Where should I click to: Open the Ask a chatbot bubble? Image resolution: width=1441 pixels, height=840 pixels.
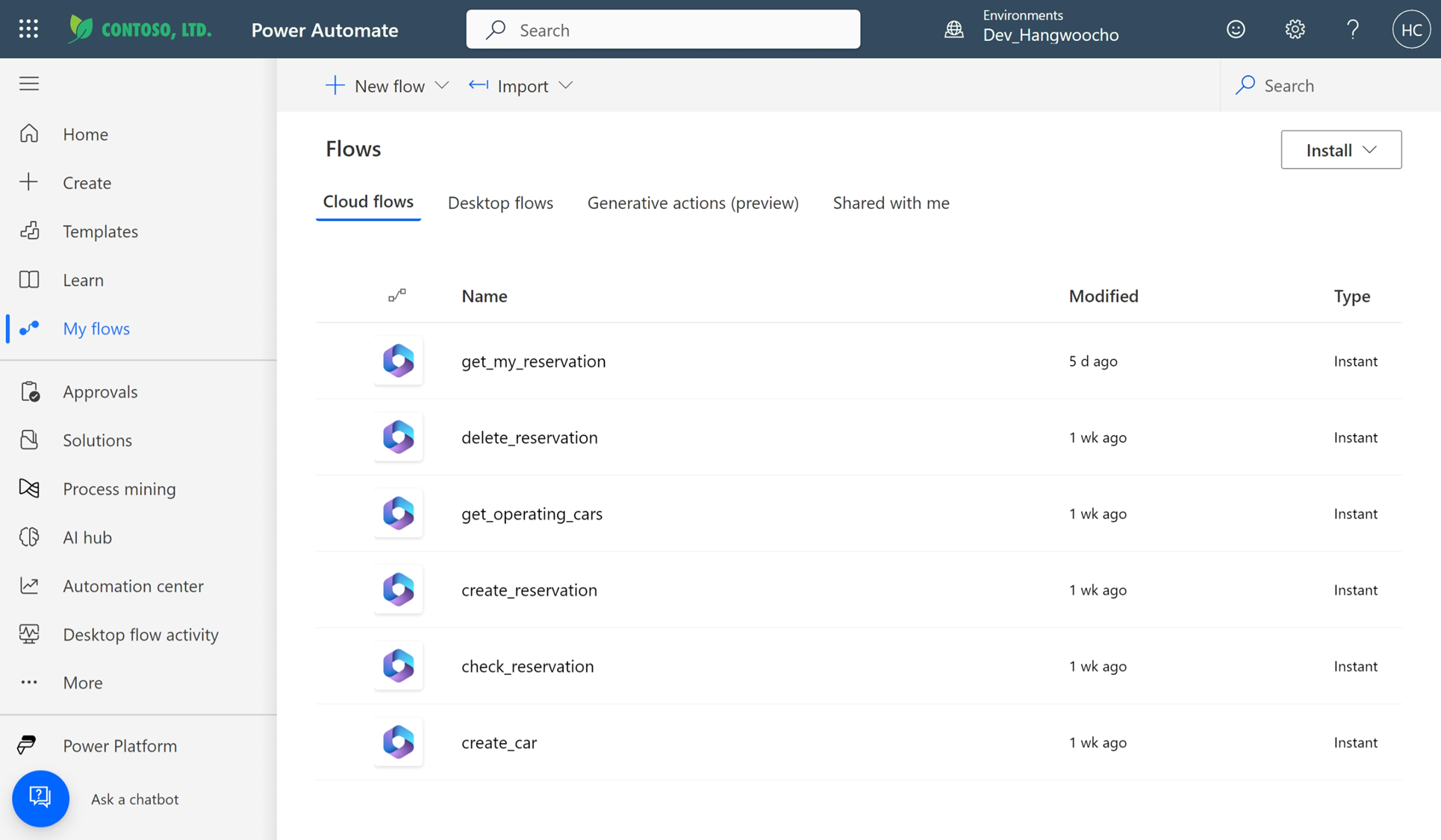click(40, 798)
